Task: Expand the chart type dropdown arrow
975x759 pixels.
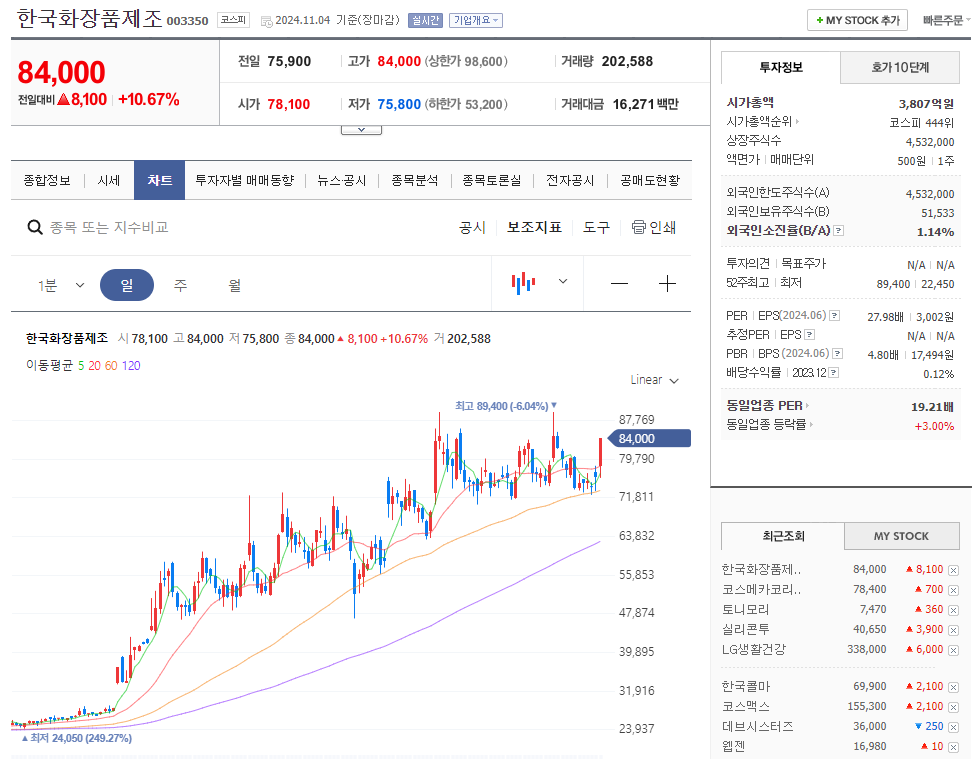Action: (563, 282)
